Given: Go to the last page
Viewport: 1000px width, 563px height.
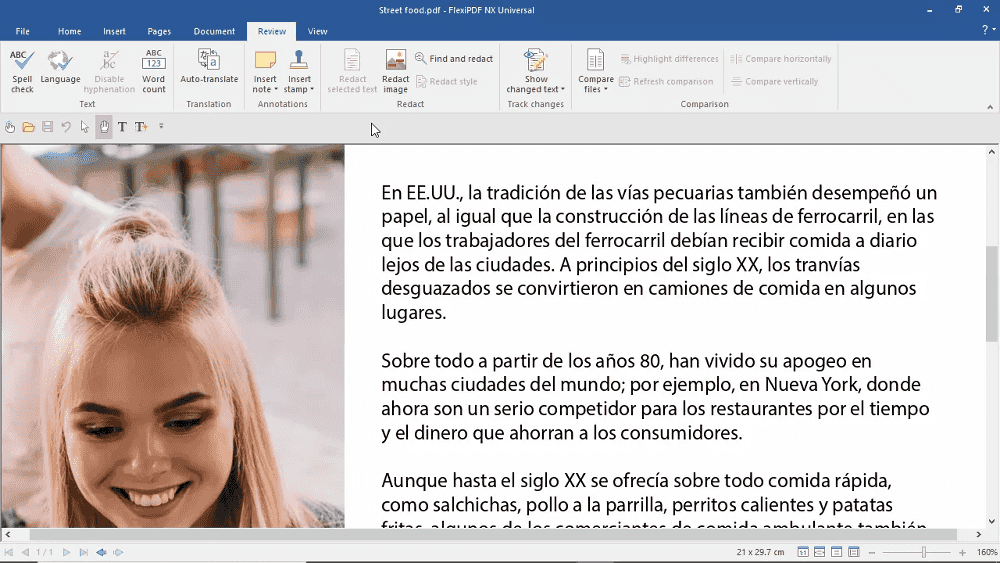Looking at the screenshot, I should click(x=84, y=552).
